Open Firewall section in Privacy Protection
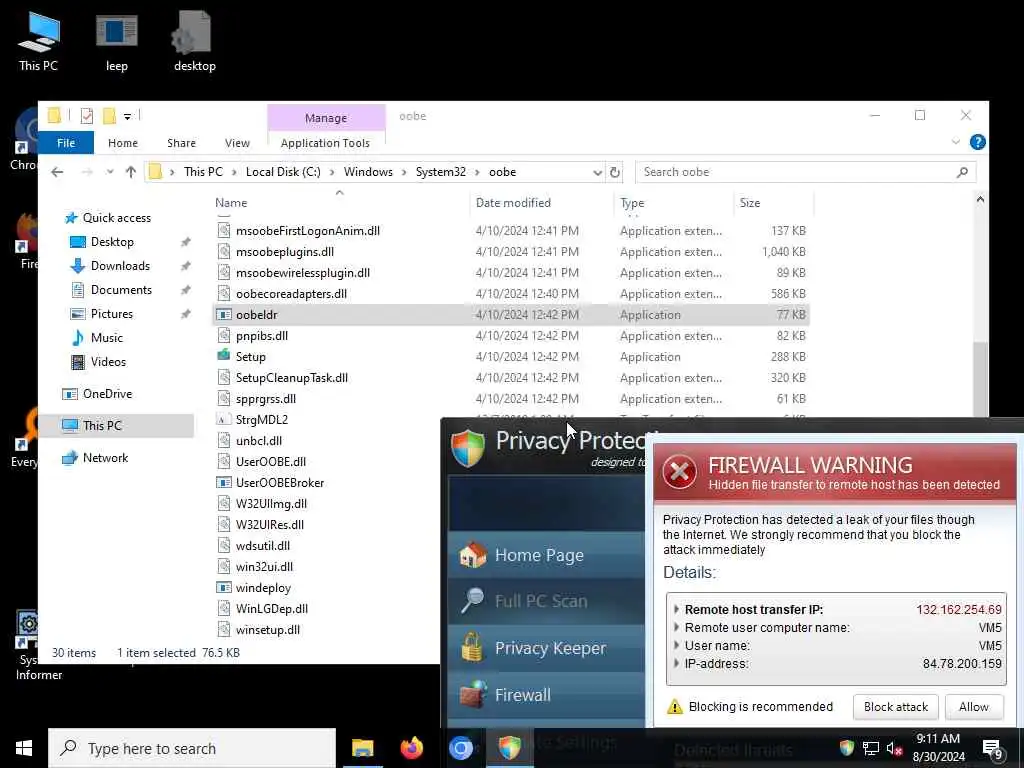Image resolution: width=1024 pixels, height=768 pixels. 547,695
